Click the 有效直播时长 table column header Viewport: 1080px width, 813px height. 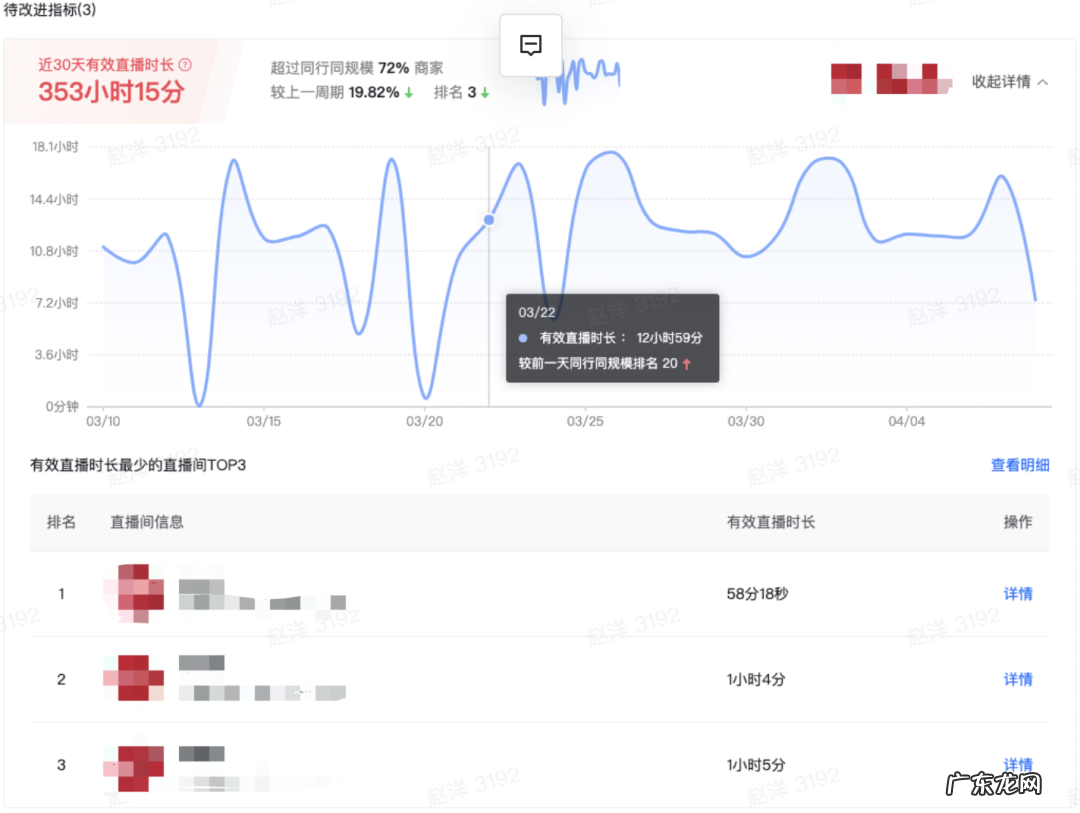coord(770,523)
